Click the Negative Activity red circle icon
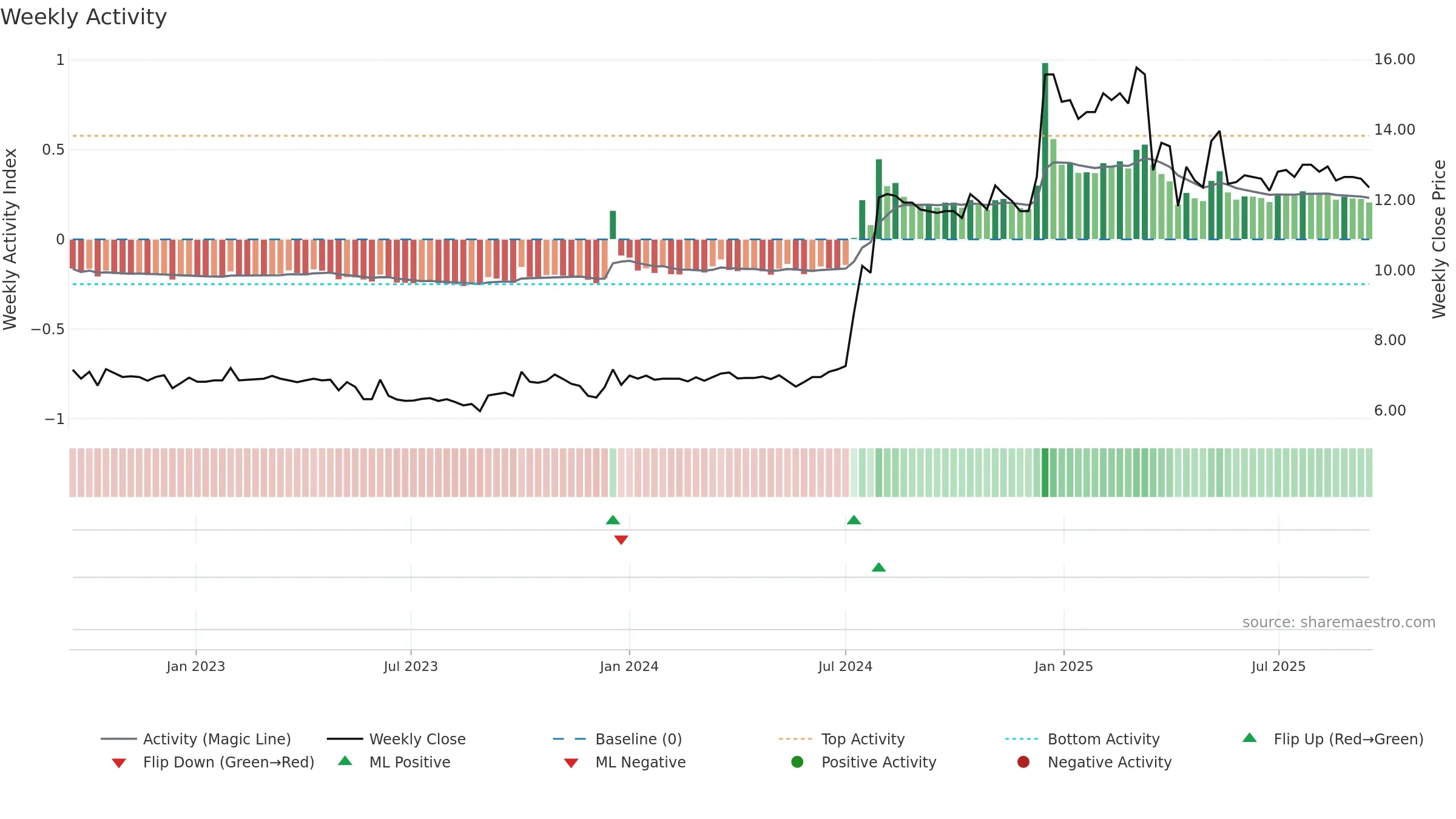The image size is (1456, 819). pos(1023,762)
